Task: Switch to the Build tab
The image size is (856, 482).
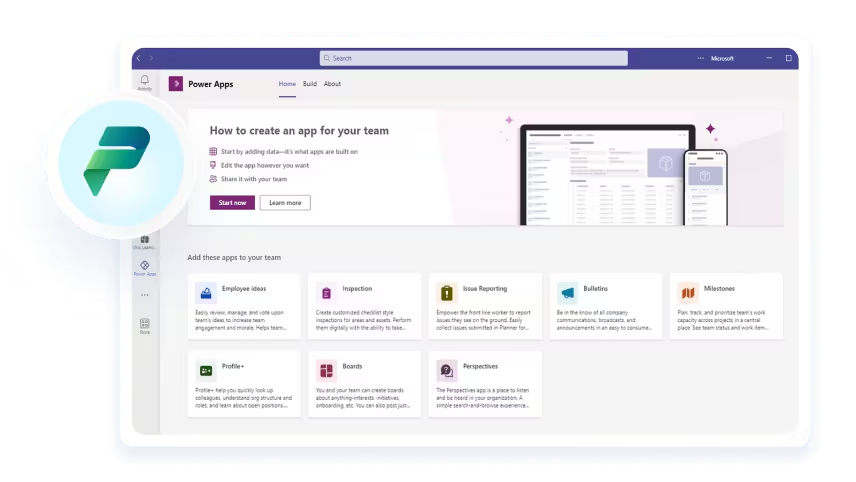Action: [x=310, y=84]
